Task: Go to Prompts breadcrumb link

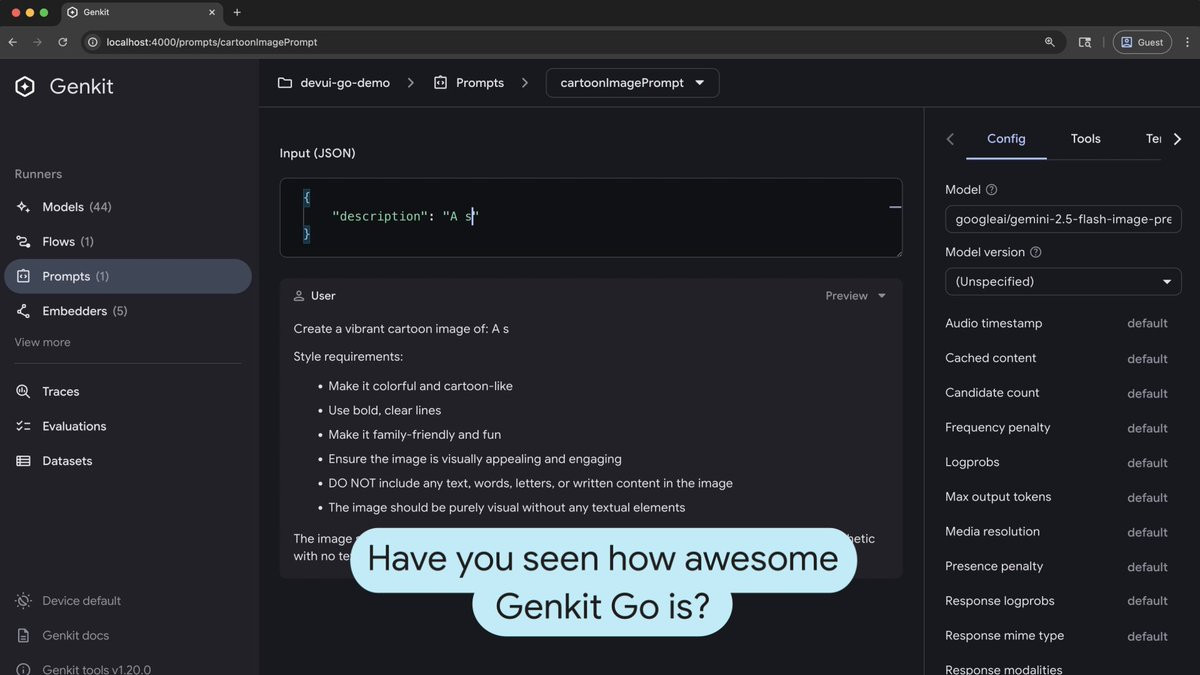Action: [x=480, y=83]
